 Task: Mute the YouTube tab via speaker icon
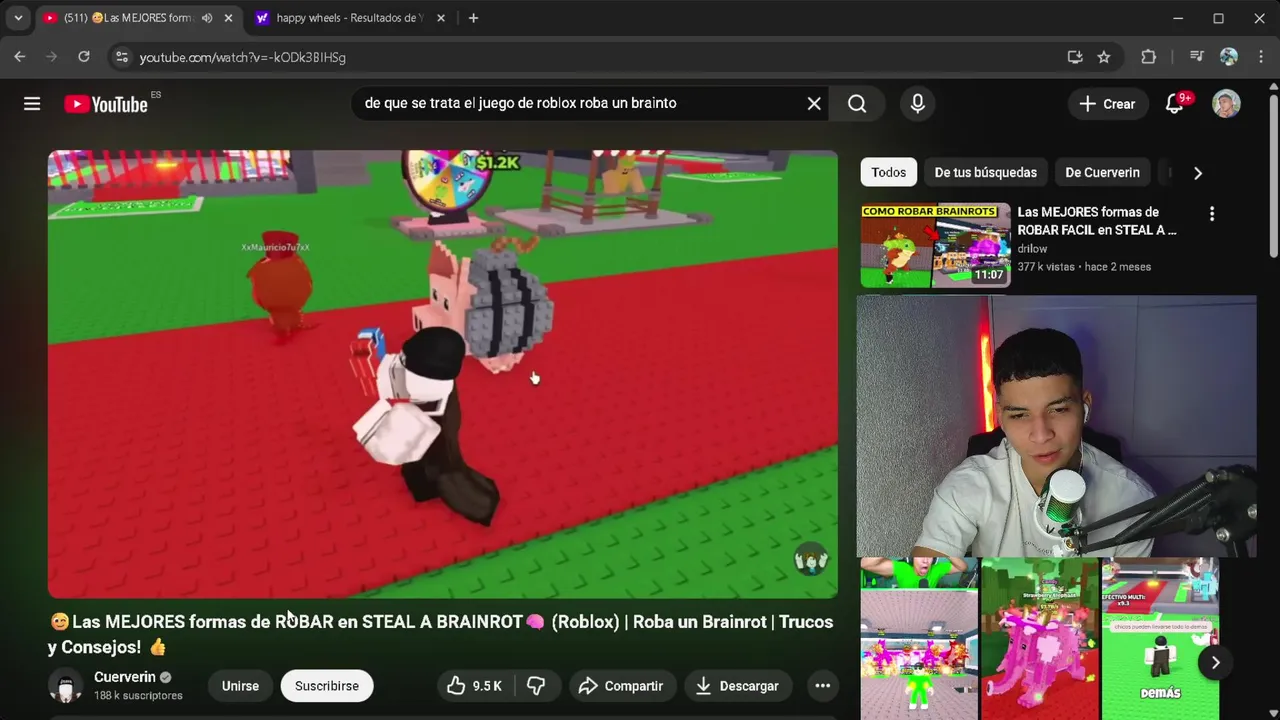point(207,18)
